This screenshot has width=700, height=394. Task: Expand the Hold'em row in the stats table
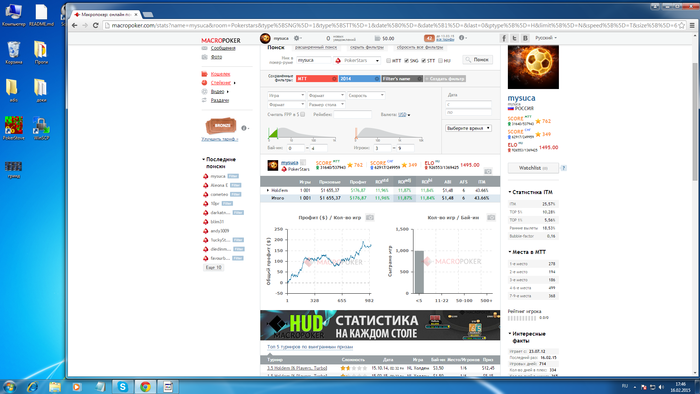click(x=268, y=191)
